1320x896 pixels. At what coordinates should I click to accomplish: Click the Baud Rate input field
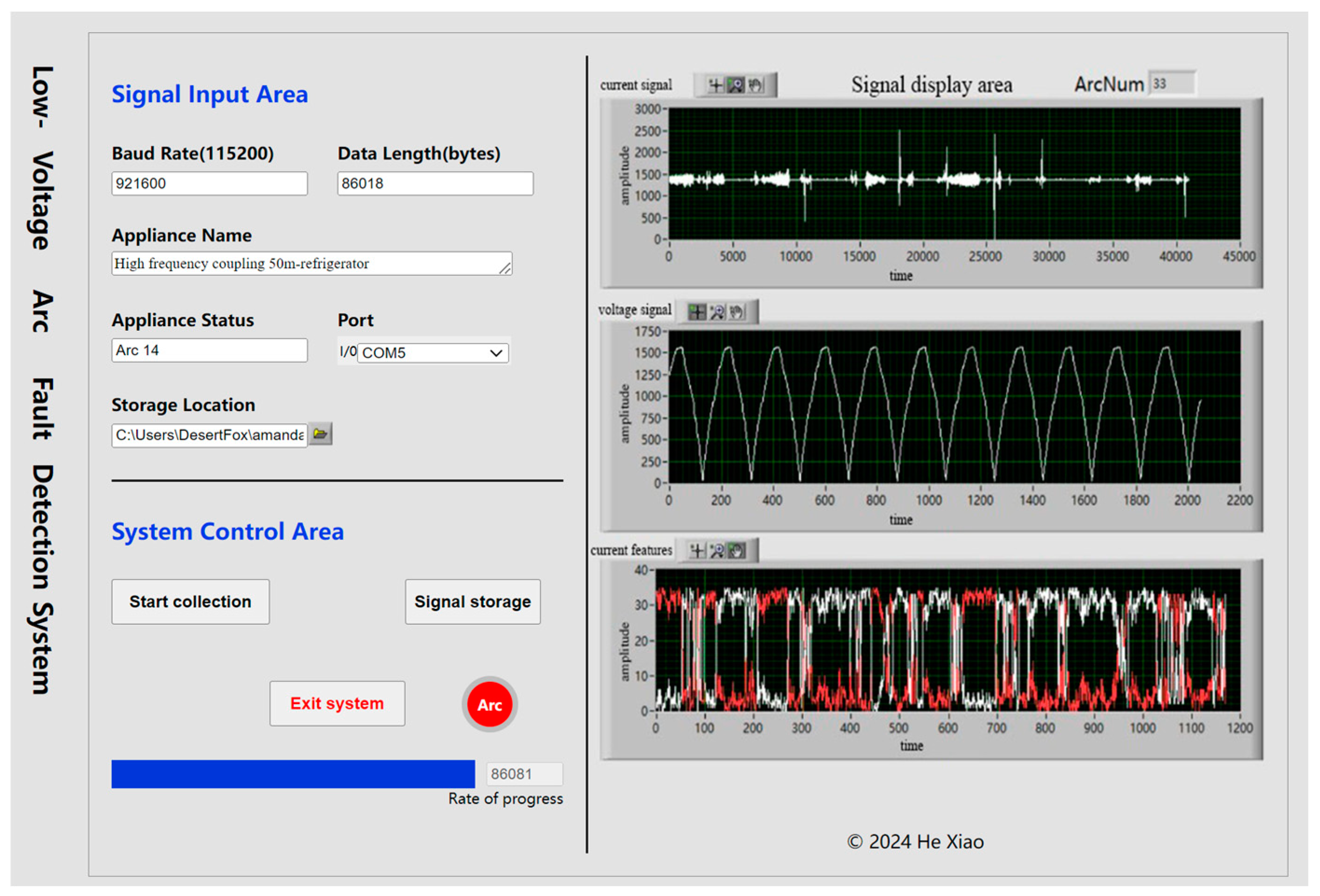coord(209,184)
